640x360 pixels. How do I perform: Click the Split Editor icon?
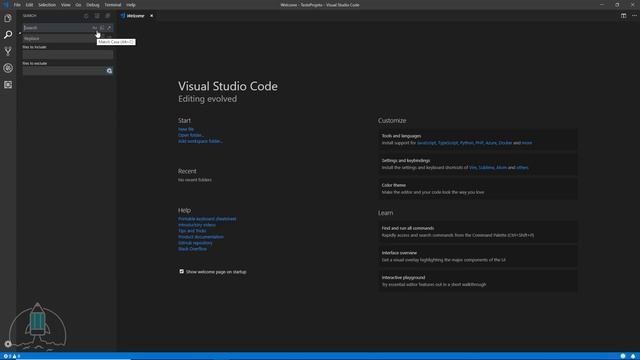click(623, 16)
